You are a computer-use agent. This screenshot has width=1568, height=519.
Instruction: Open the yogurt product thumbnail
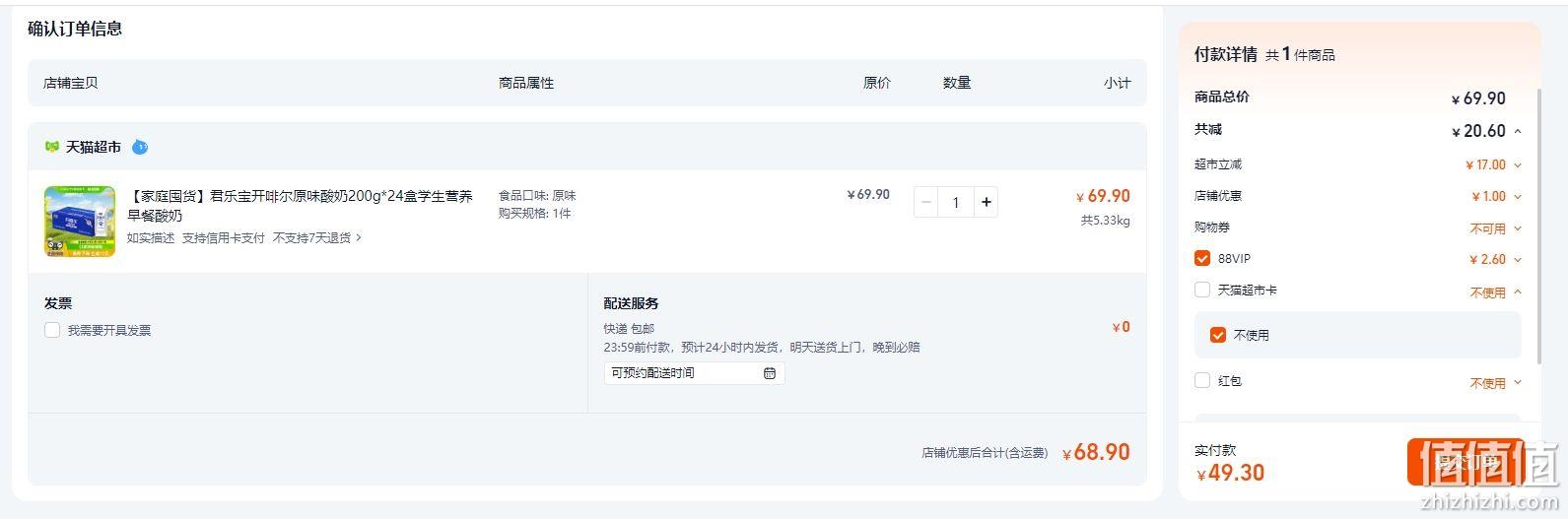[x=80, y=222]
